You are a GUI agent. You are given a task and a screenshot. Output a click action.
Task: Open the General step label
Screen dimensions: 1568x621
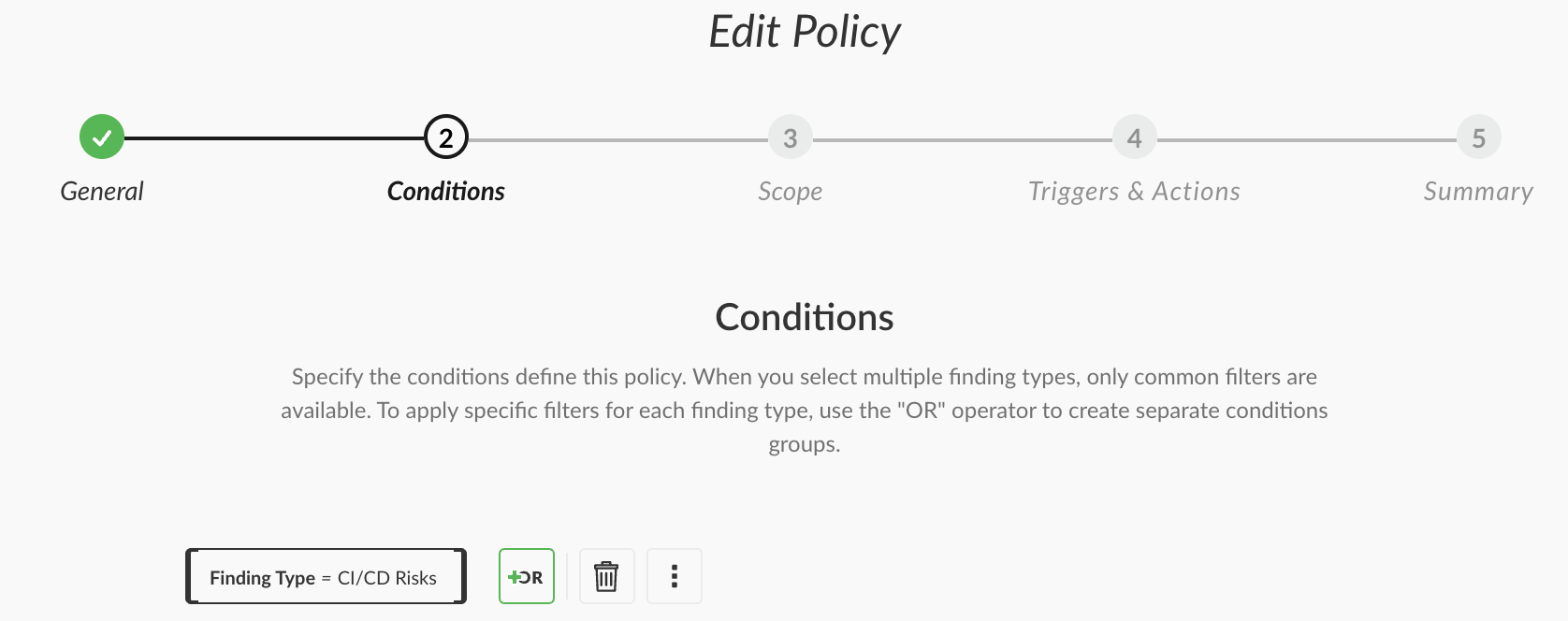[x=102, y=192]
